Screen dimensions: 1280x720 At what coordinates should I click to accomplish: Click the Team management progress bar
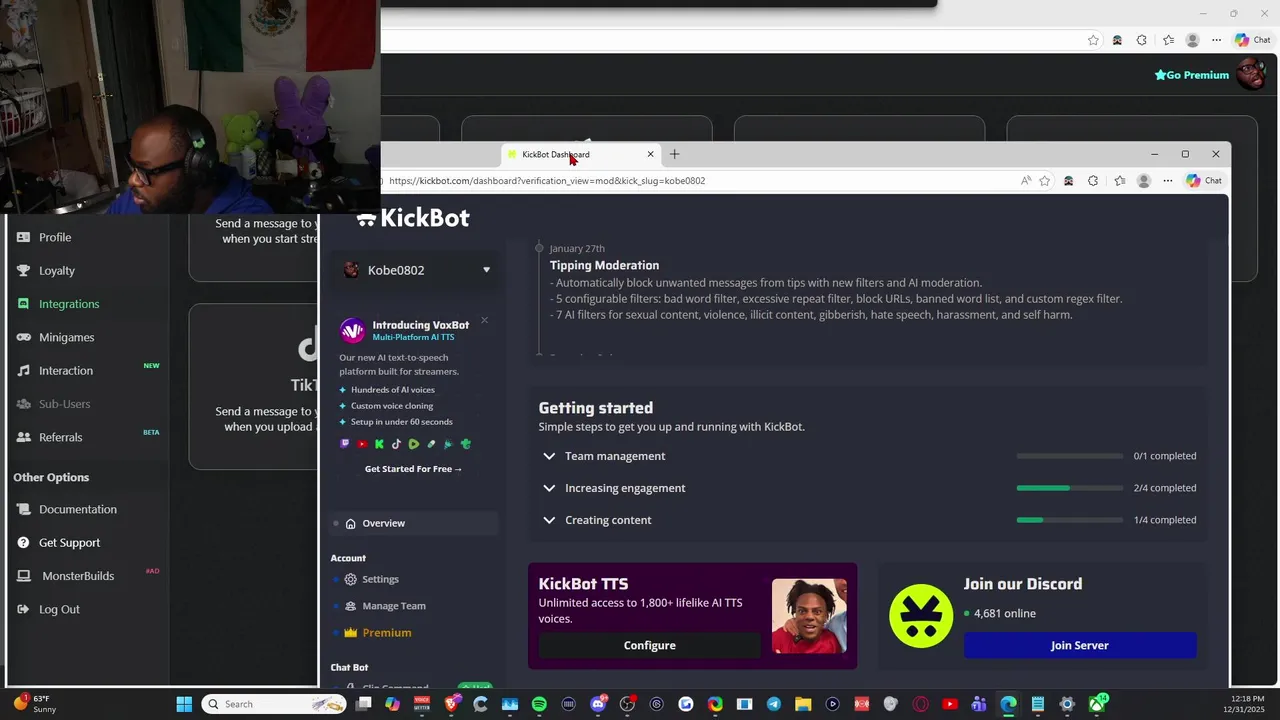pyautogui.click(x=1069, y=456)
